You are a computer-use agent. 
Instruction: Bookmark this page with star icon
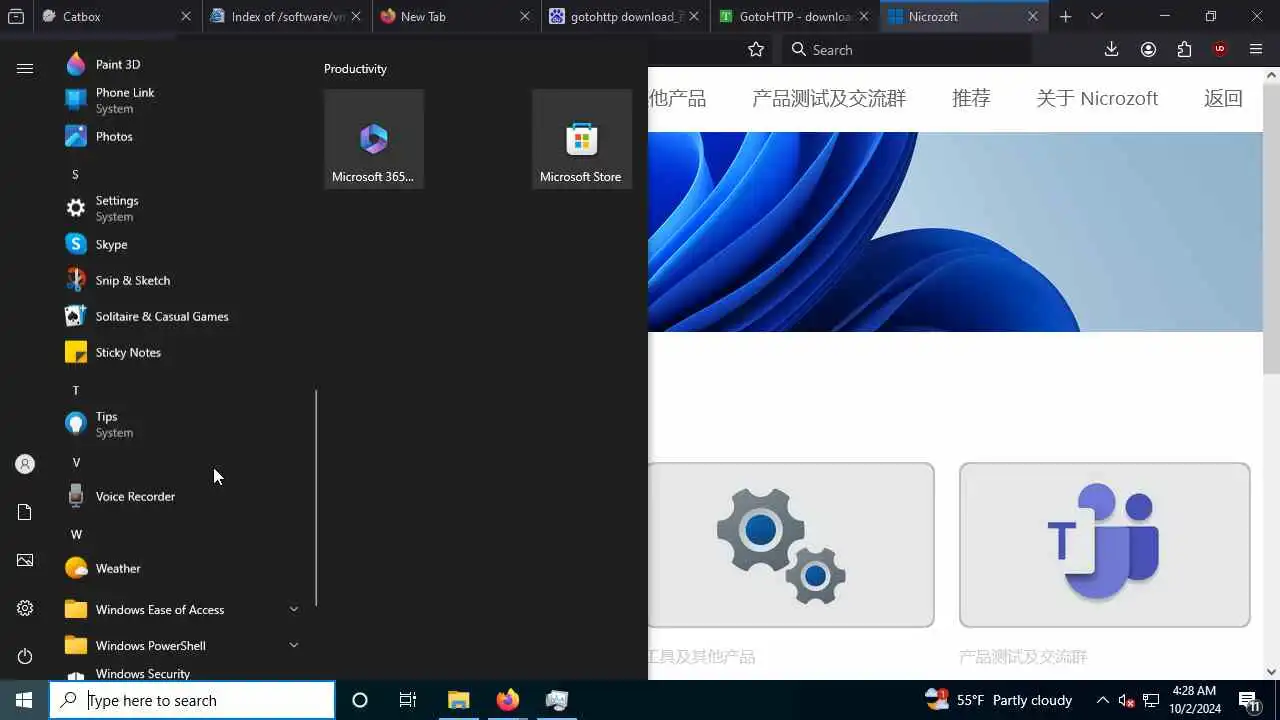[x=756, y=50]
